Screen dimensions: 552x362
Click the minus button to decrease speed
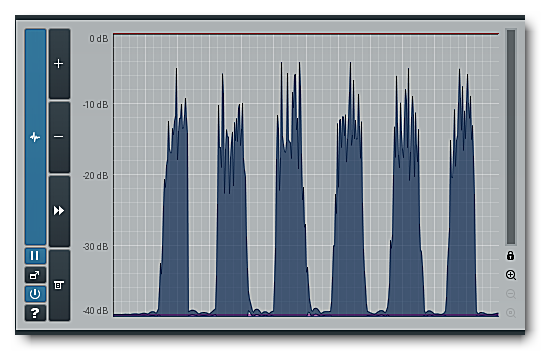coord(59,137)
